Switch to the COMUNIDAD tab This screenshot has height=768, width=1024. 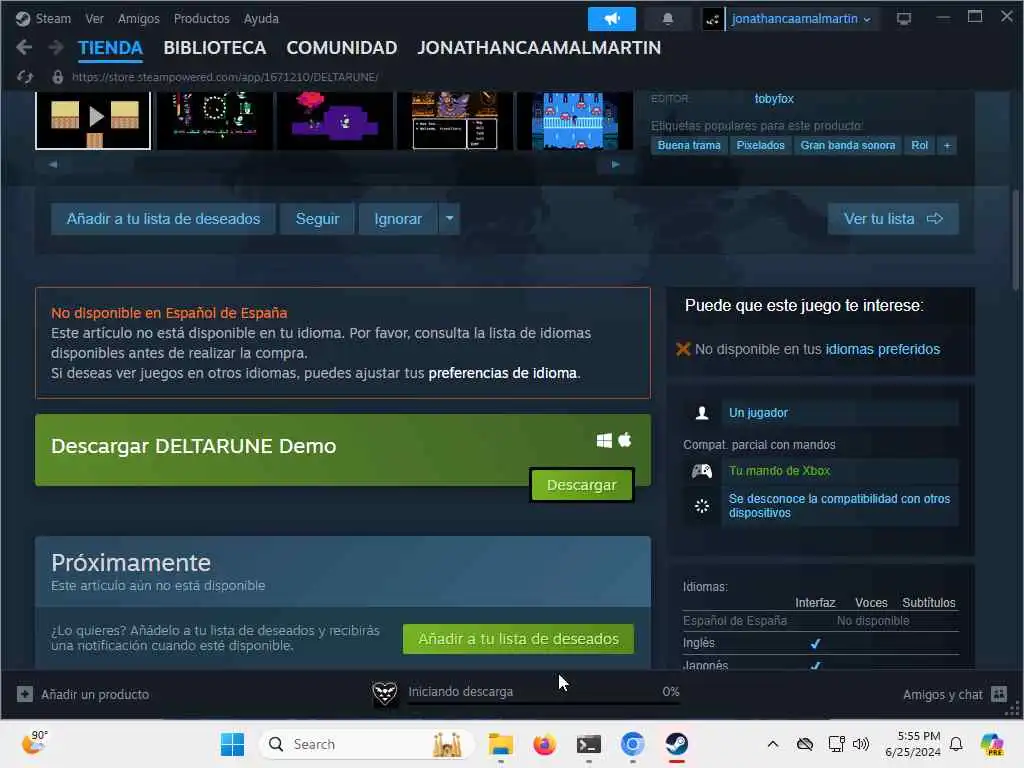pyautogui.click(x=342, y=48)
